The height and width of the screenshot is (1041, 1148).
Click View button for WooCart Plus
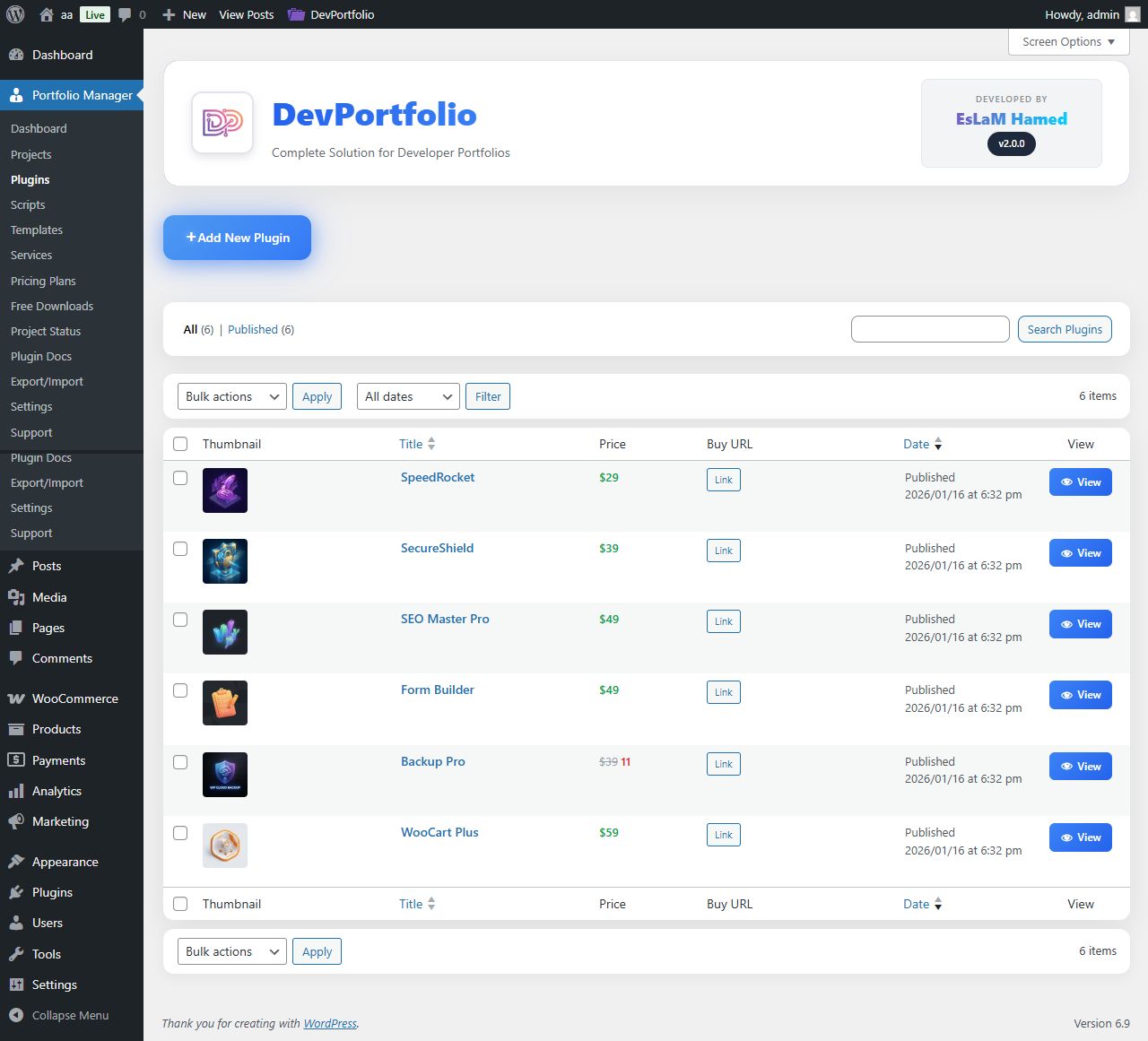coord(1081,837)
